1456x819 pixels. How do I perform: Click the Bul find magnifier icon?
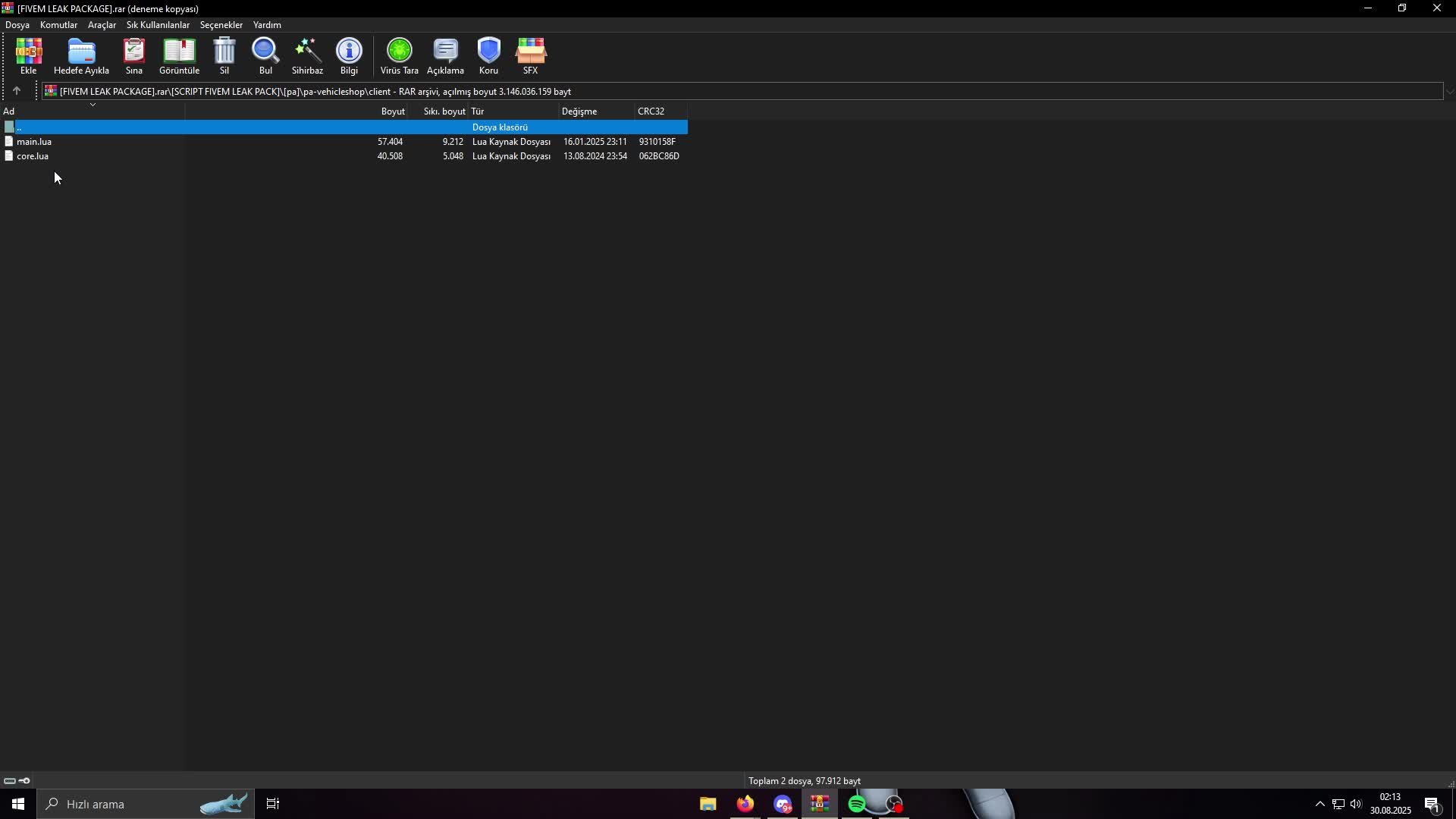click(x=265, y=51)
